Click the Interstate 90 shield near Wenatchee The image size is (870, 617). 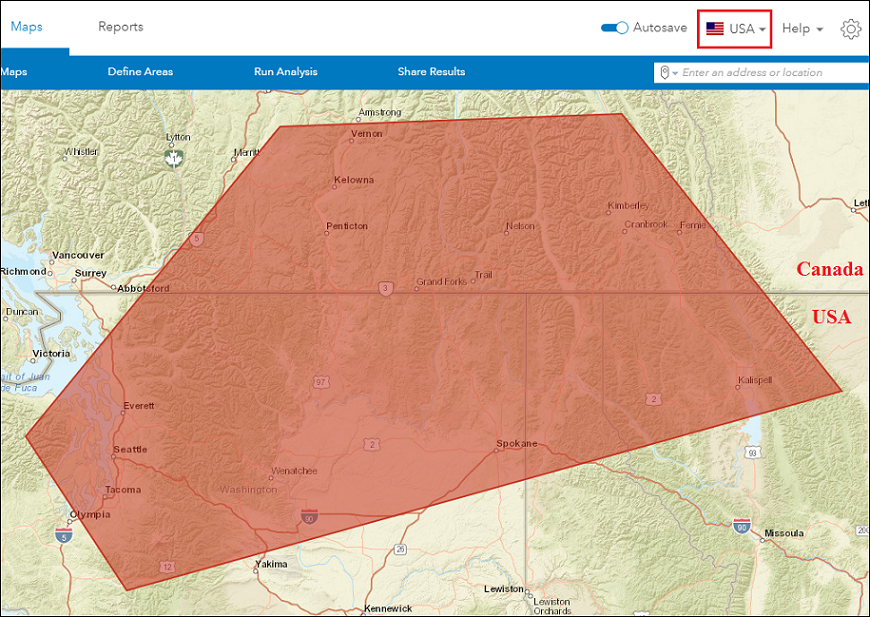pyautogui.click(x=309, y=517)
